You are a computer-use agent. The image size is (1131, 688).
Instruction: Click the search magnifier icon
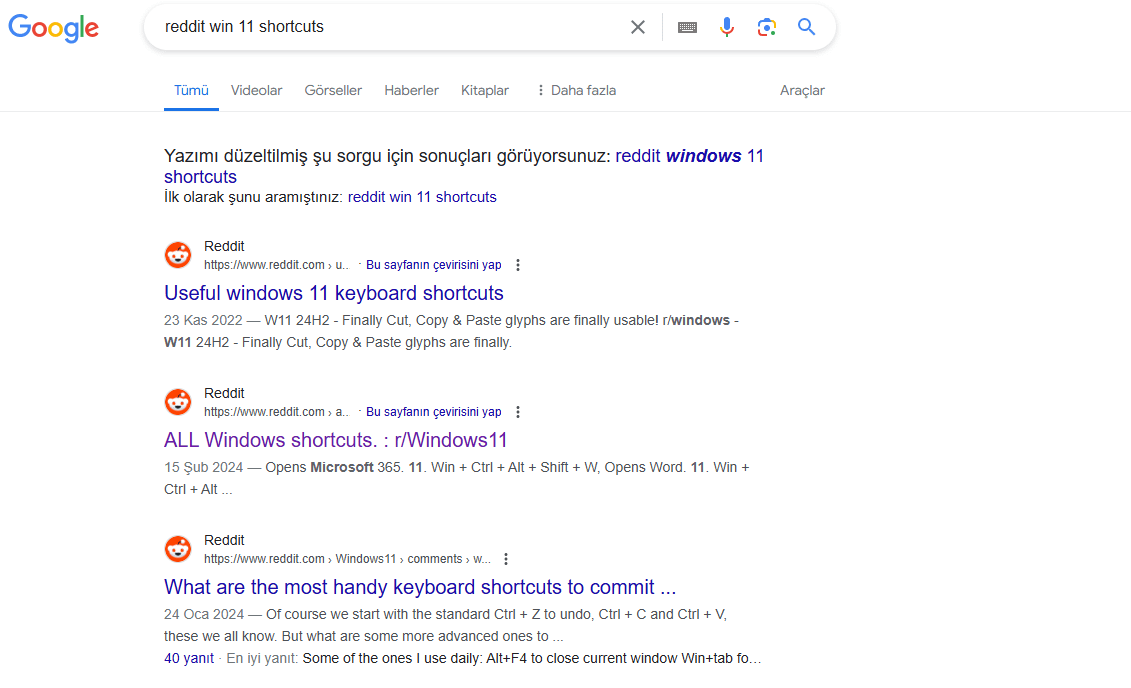(x=806, y=27)
